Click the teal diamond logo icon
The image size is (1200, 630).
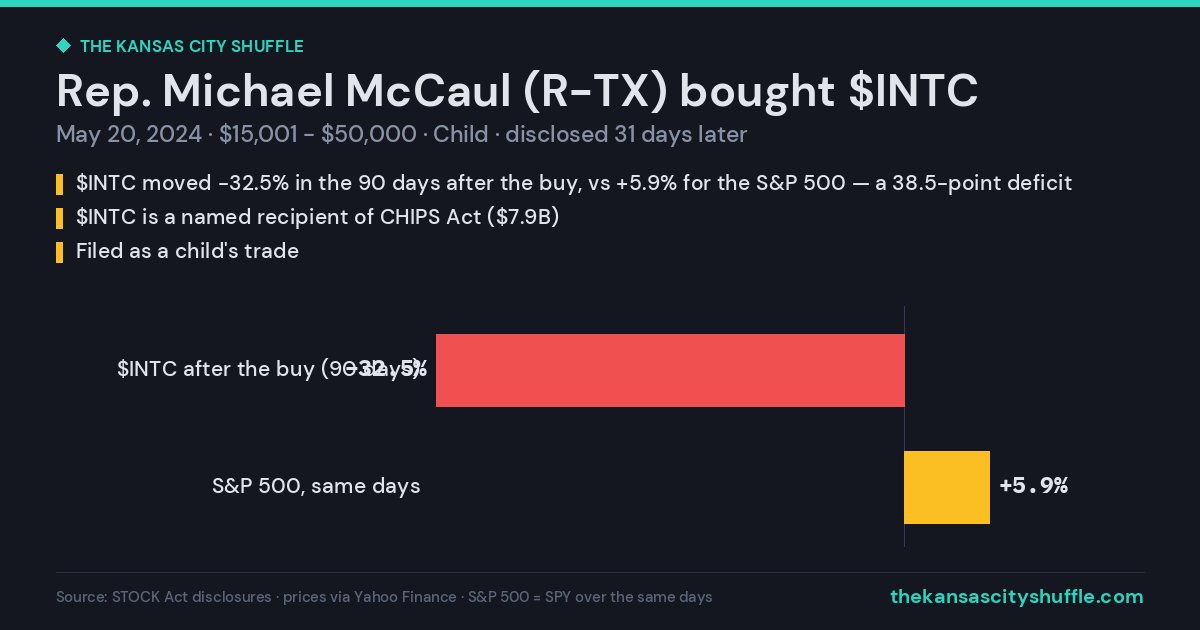coord(63,46)
